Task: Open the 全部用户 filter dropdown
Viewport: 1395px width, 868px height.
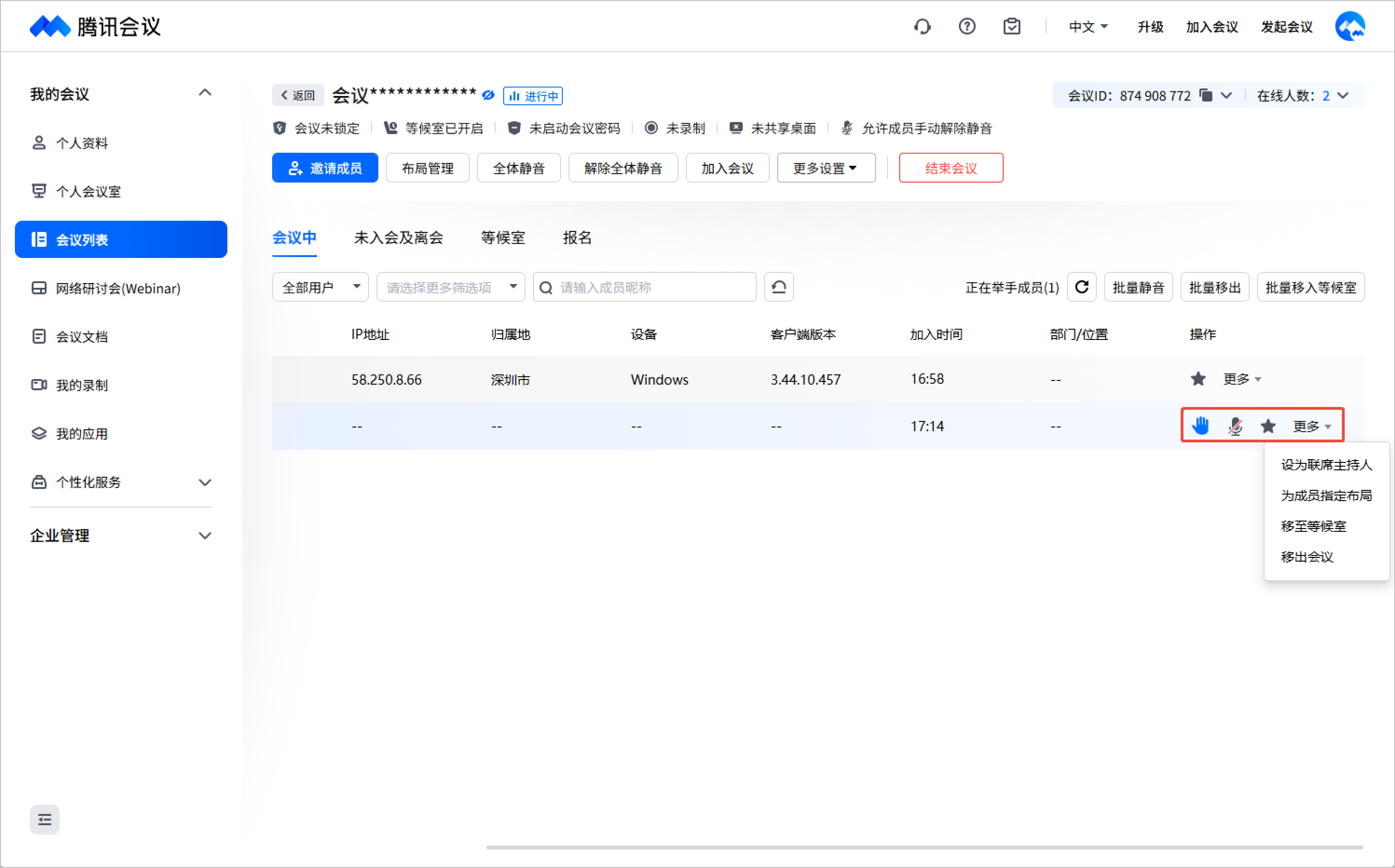Action: (x=320, y=287)
